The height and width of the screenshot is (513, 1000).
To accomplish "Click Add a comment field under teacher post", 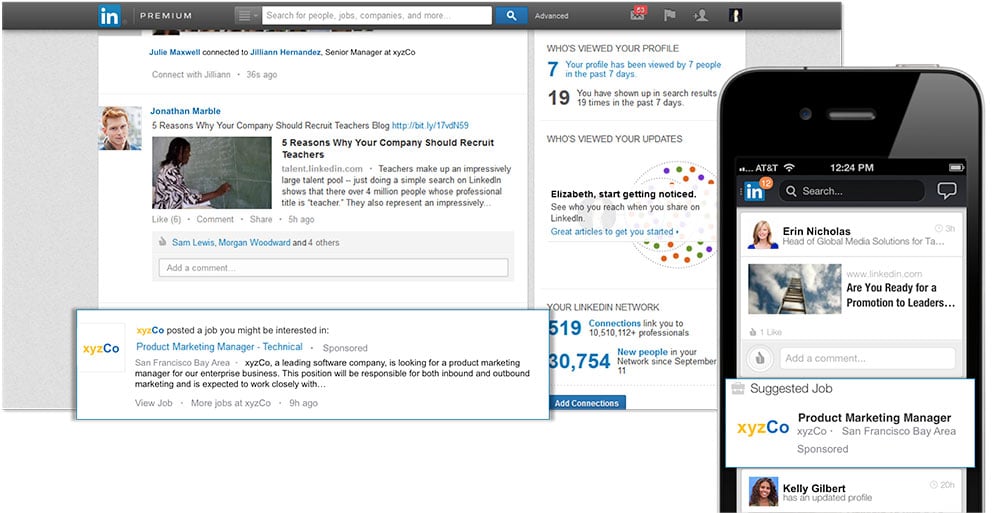I will click(333, 268).
